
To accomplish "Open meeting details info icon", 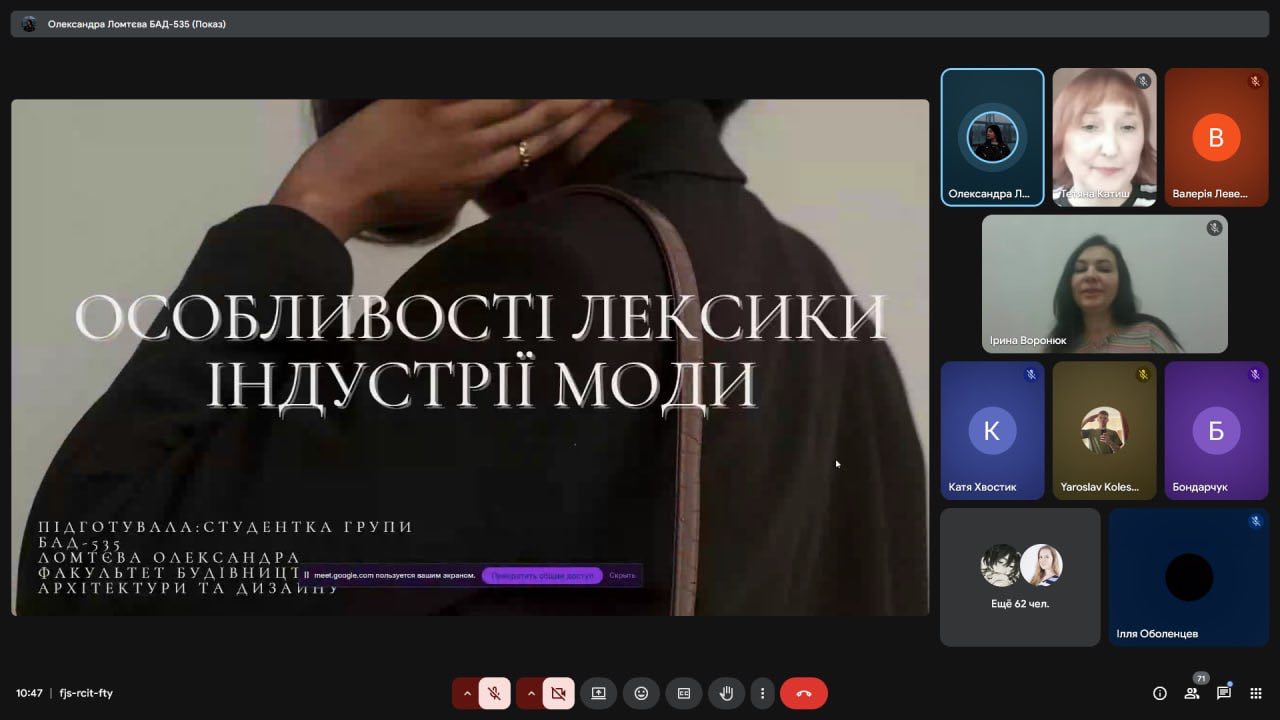I will click(x=1160, y=693).
